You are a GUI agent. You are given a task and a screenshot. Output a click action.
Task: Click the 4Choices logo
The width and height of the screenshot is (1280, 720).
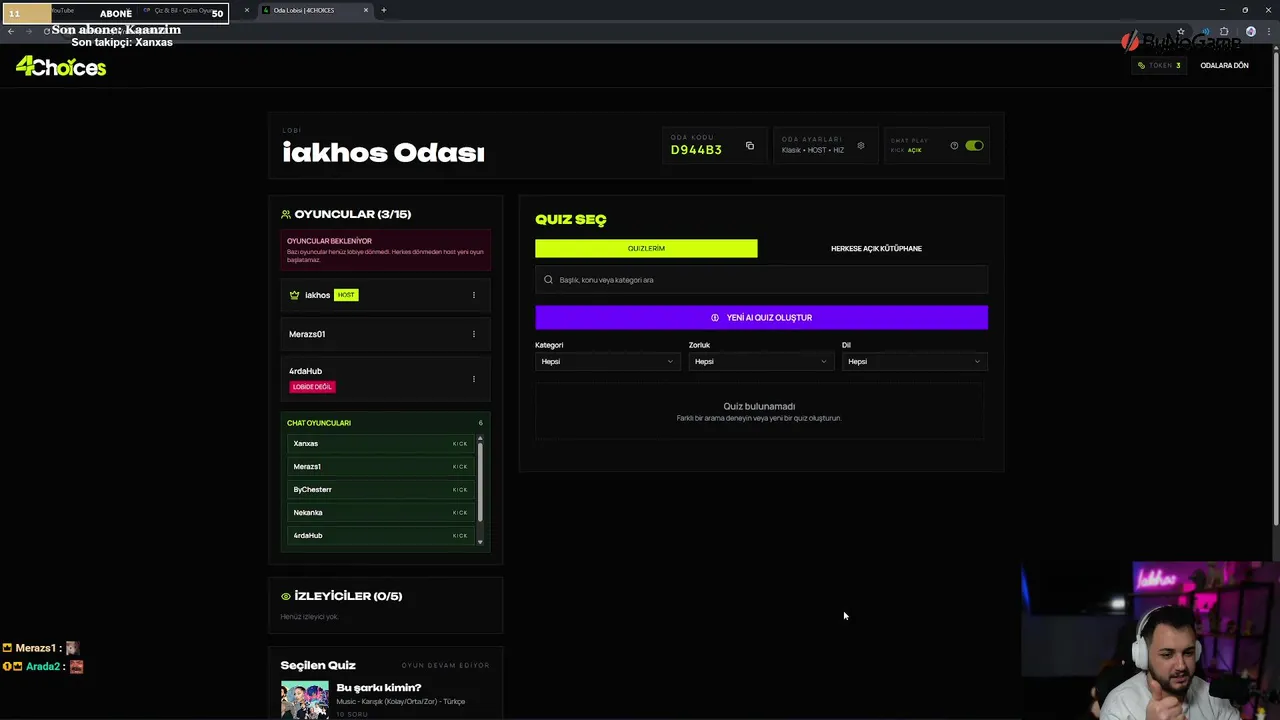[x=61, y=67]
